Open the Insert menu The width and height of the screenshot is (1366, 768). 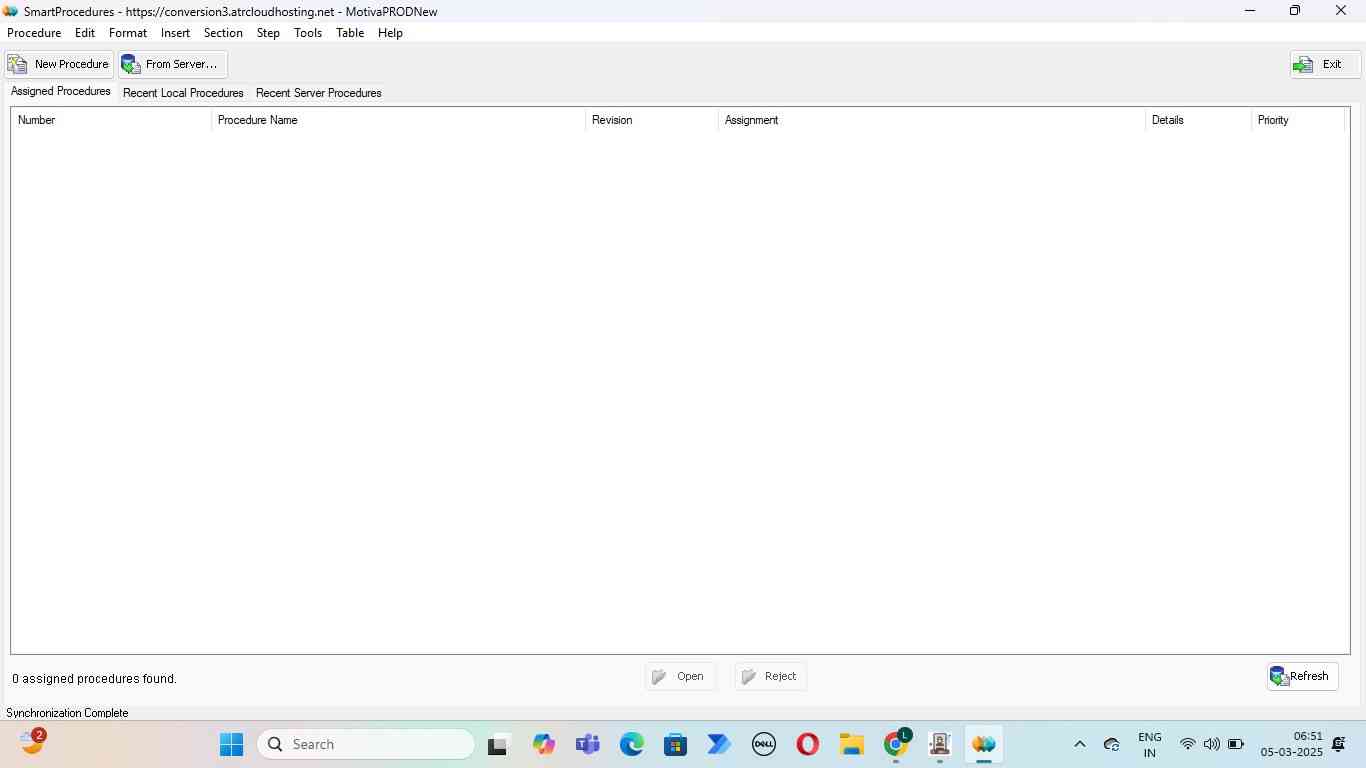[x=175, y=33]
